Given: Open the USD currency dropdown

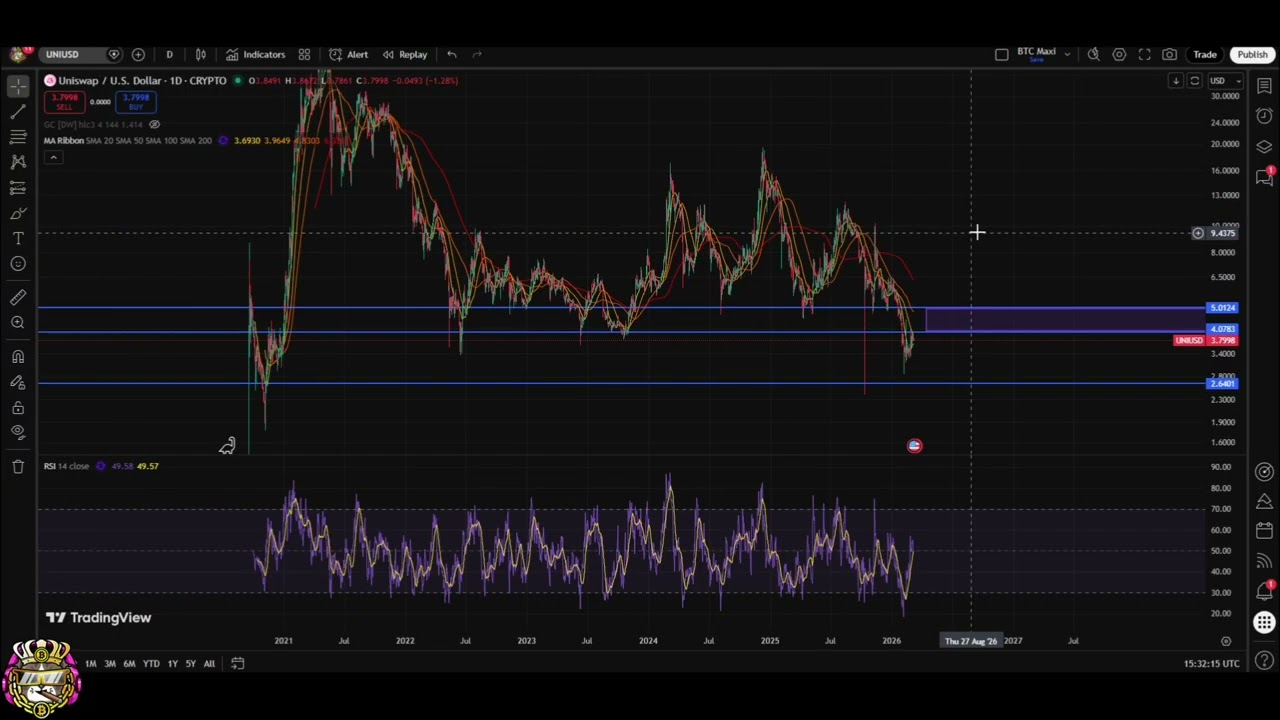Looking at the screenshot, I should pyautogui.click(x=1224, y=80).
